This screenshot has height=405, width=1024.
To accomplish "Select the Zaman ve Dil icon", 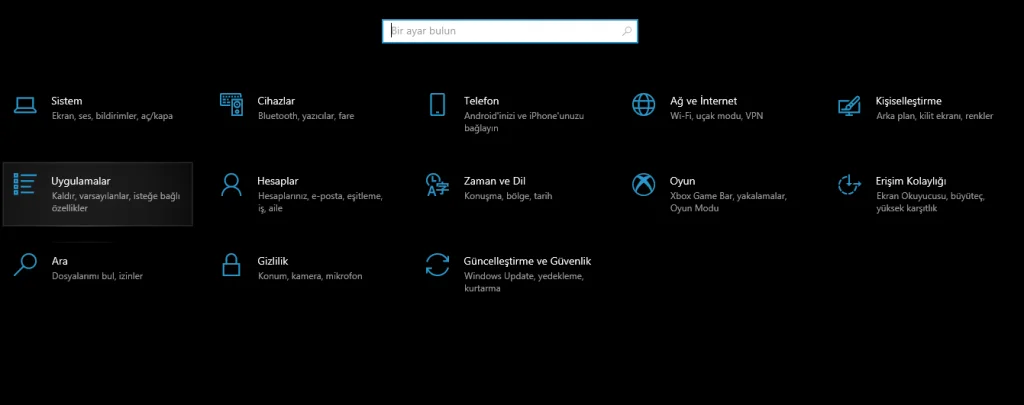I will point(437,184).
